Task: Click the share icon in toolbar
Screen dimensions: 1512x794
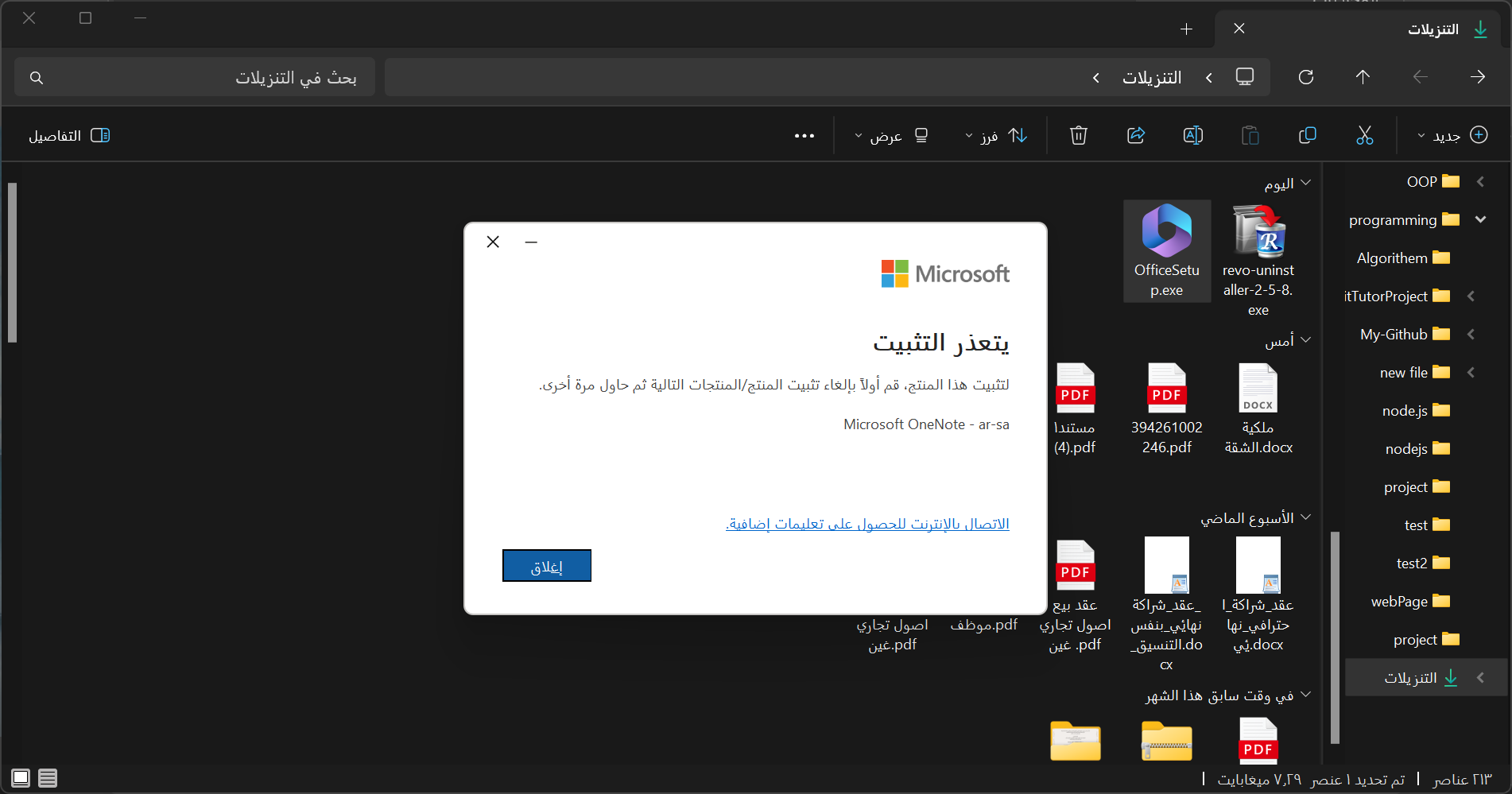Action: (x=1136, y=136)
